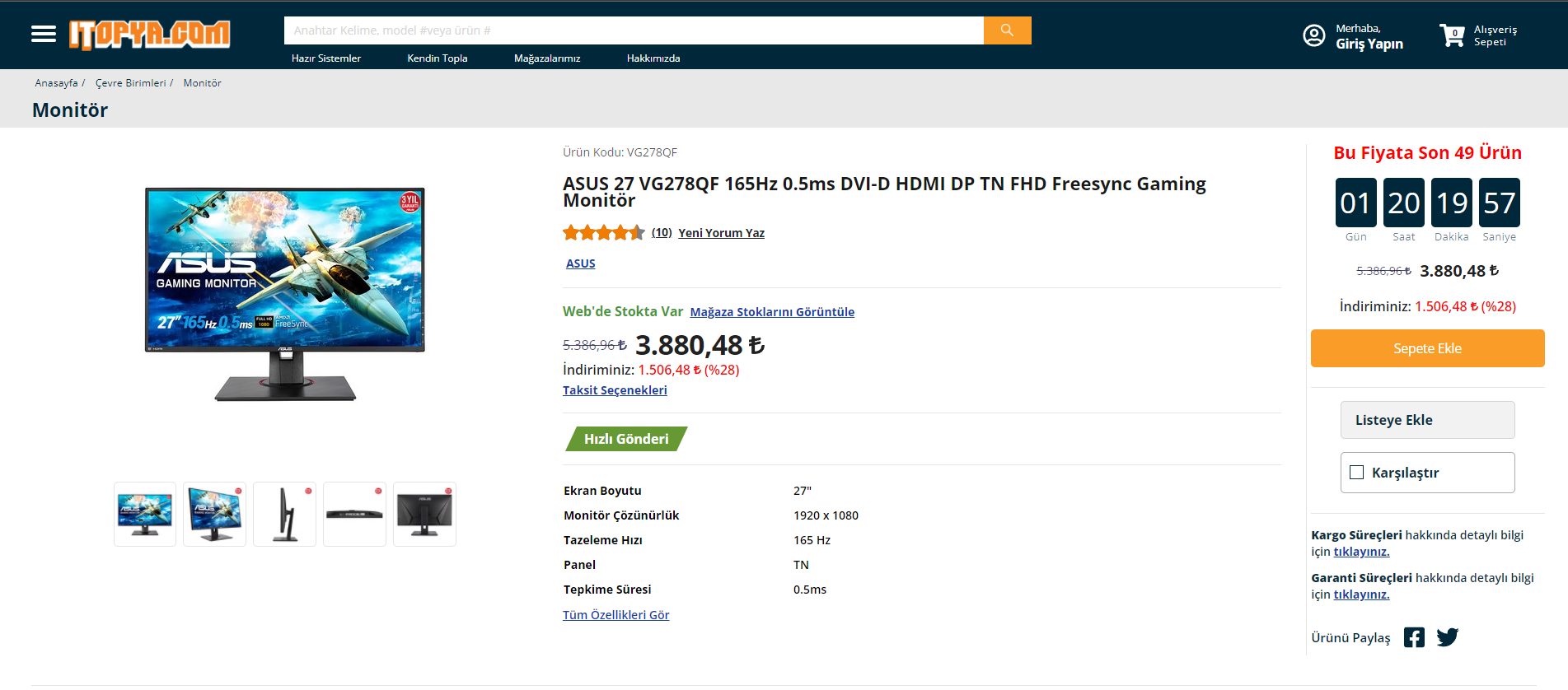This screenshot has height=690, width=1568.
Task: Open the hamburger menu icon
Action: coord(44,34)
